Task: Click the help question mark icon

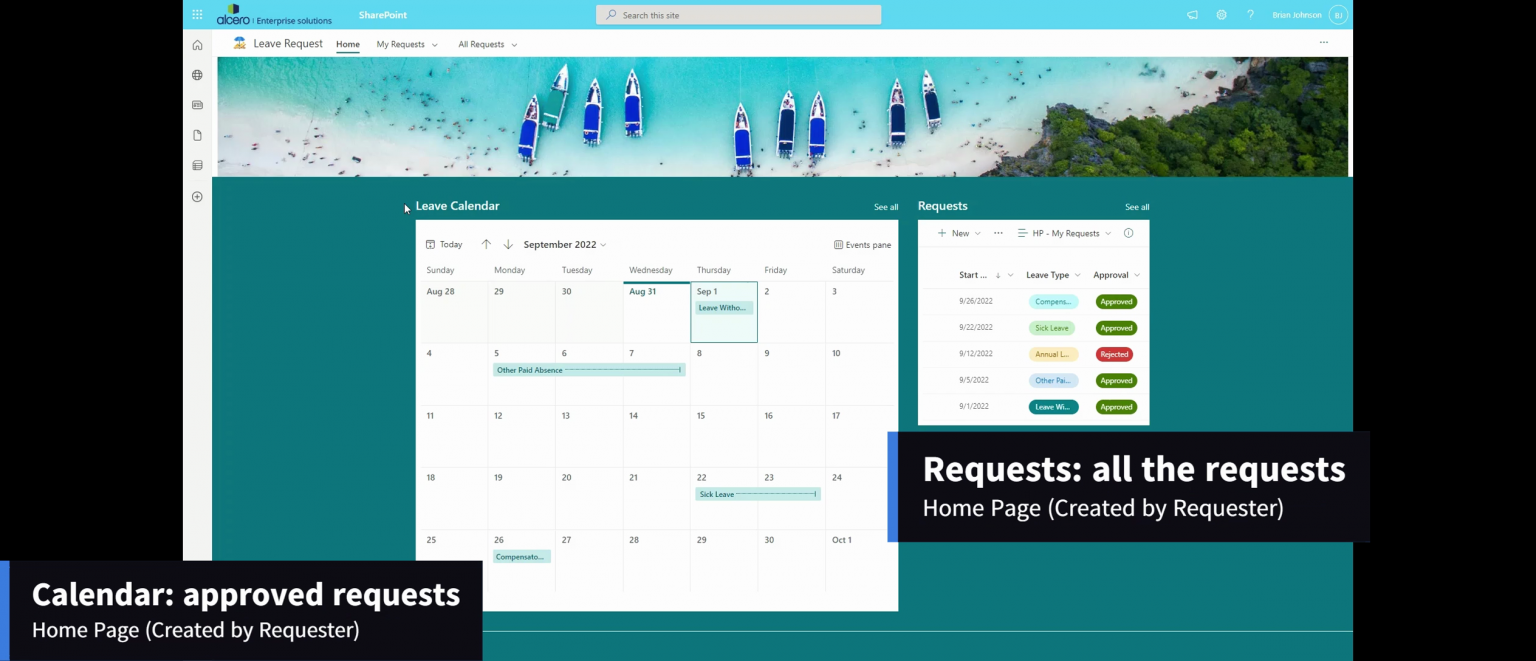Action: pyautogui.click(x=1250, y=14)
